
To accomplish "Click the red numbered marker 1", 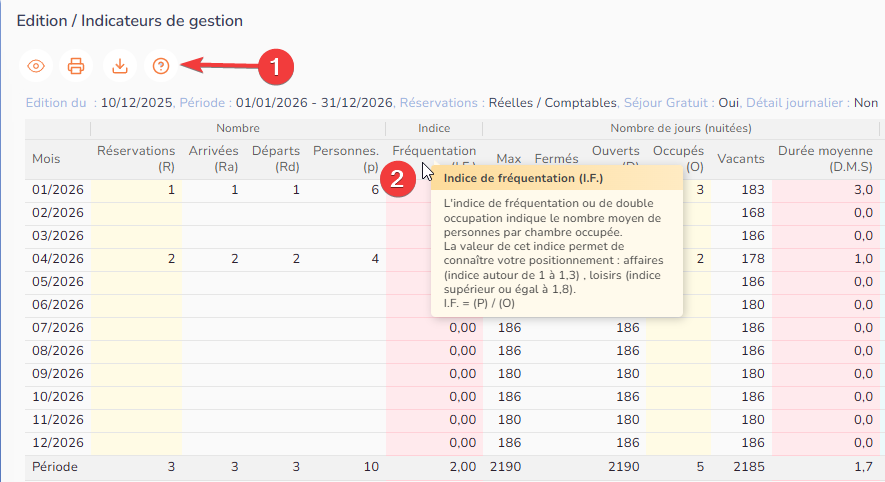I will (x=276, y=66).
